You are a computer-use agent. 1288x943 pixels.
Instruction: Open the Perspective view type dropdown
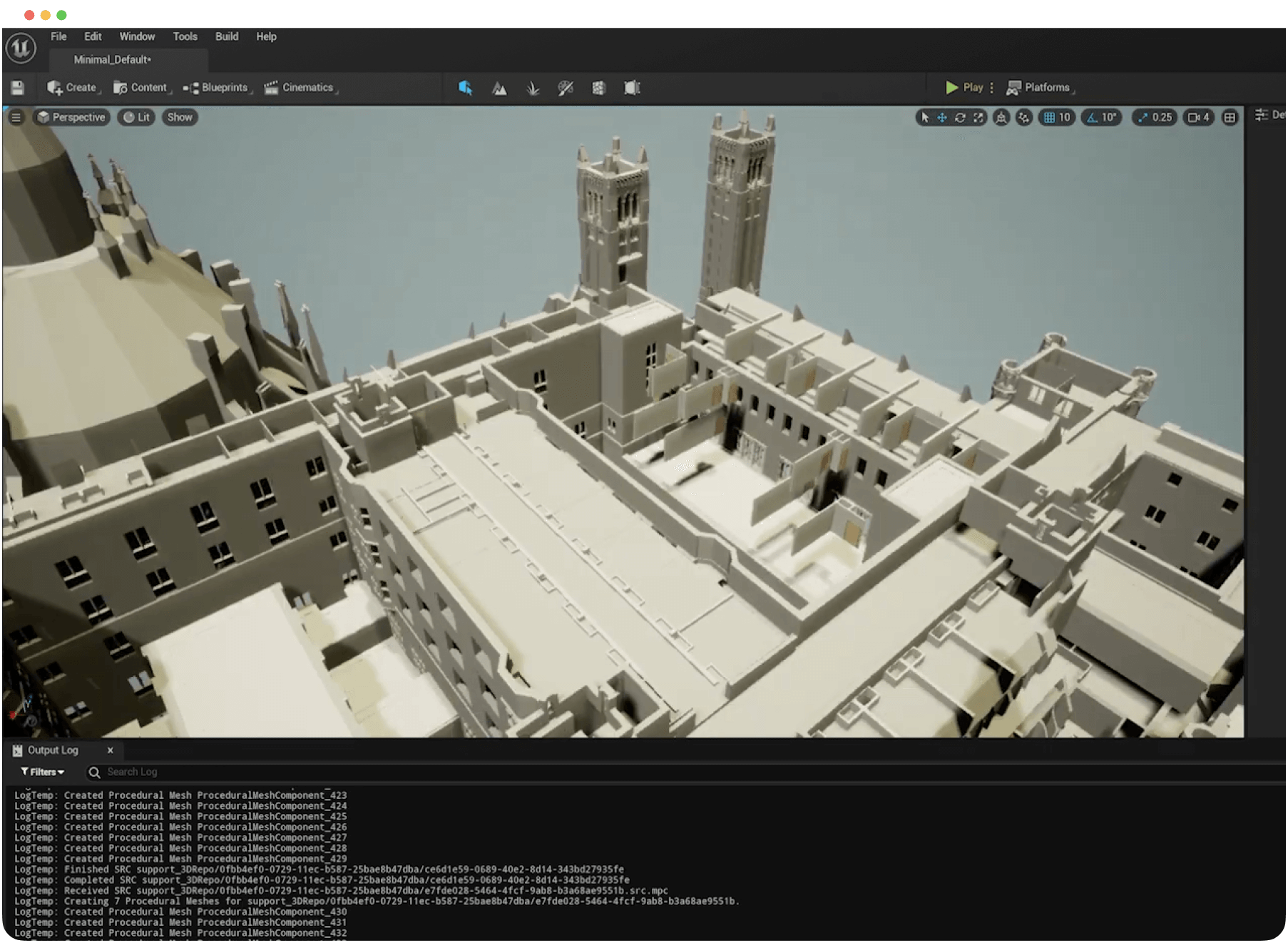(71, 117)
